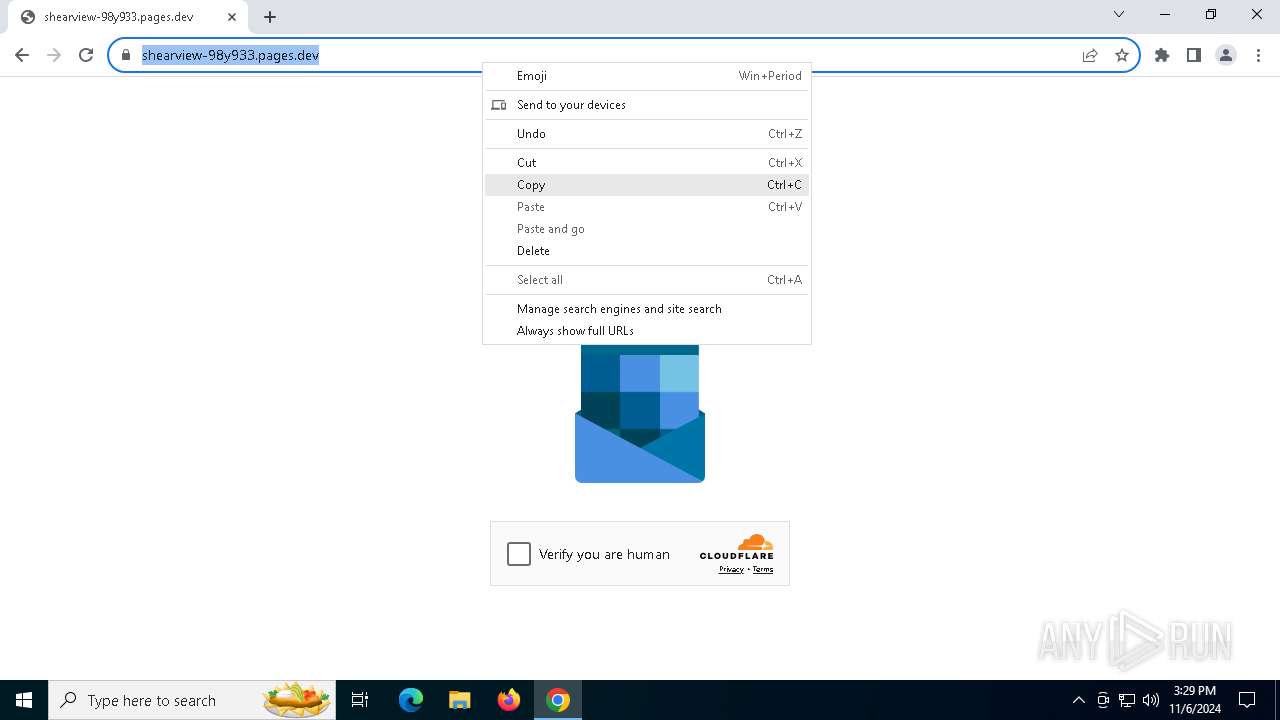1280x720 pixels.
Task: Show hidden system tray icons
Action: tap(1078, 700)
